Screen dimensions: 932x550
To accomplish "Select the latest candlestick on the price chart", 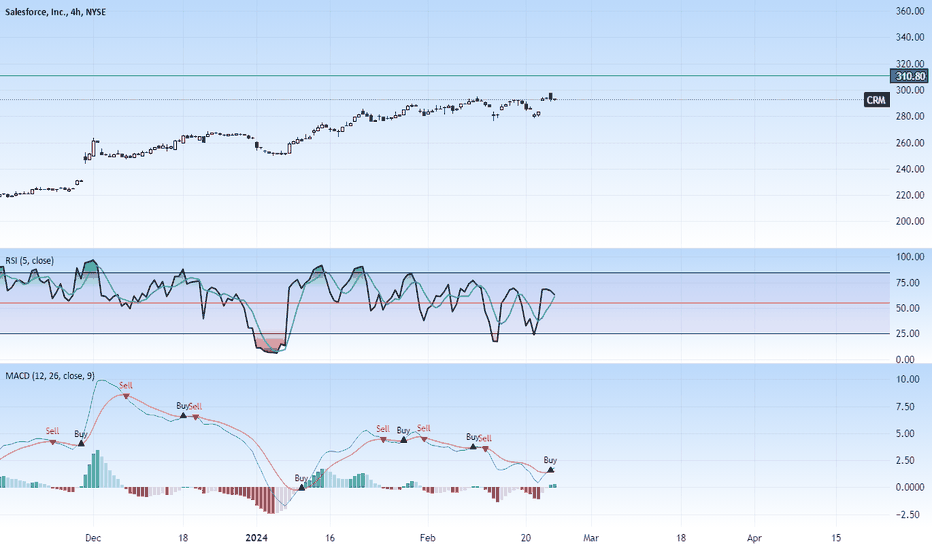I will click(x=555, y=99).
